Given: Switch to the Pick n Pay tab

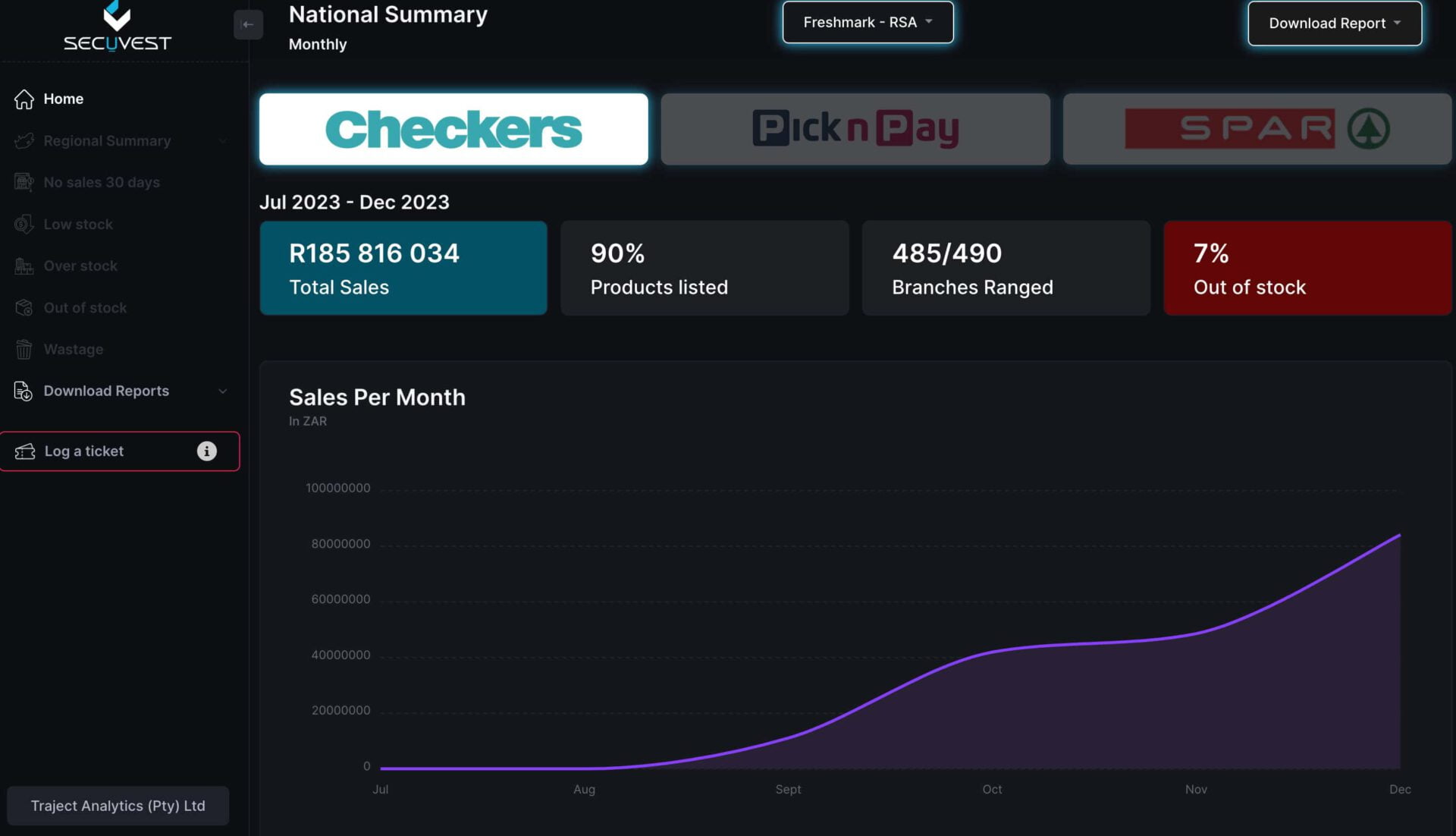Looking at the screenshot, I should 855,129.
